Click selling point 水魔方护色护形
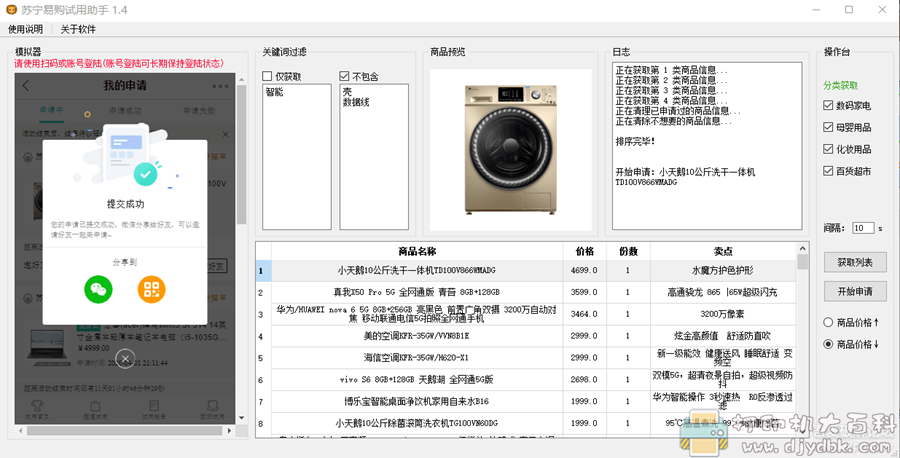This screenshot has height=458, width=900. tap(723, 270)
